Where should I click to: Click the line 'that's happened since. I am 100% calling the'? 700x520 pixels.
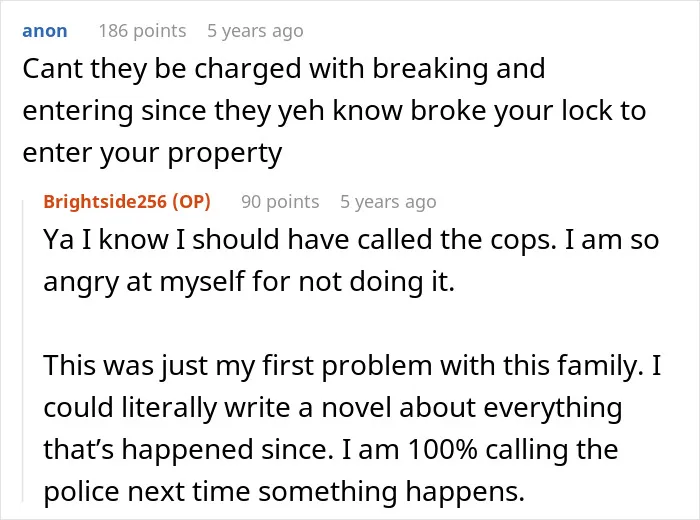(331, 449)
